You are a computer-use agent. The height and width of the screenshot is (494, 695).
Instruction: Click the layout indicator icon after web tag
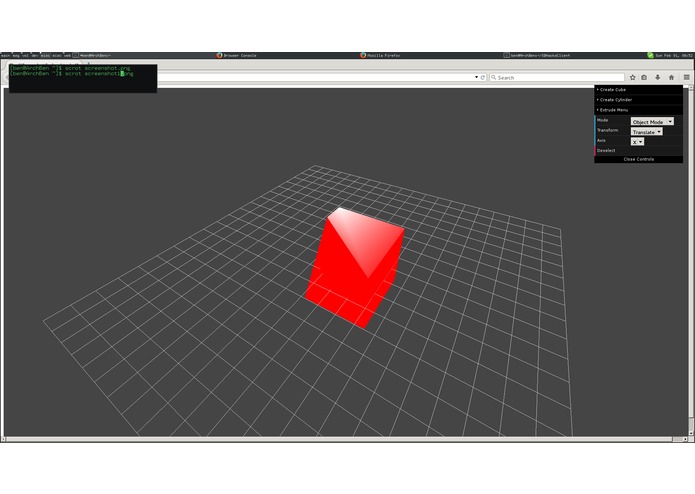(76, 55)
